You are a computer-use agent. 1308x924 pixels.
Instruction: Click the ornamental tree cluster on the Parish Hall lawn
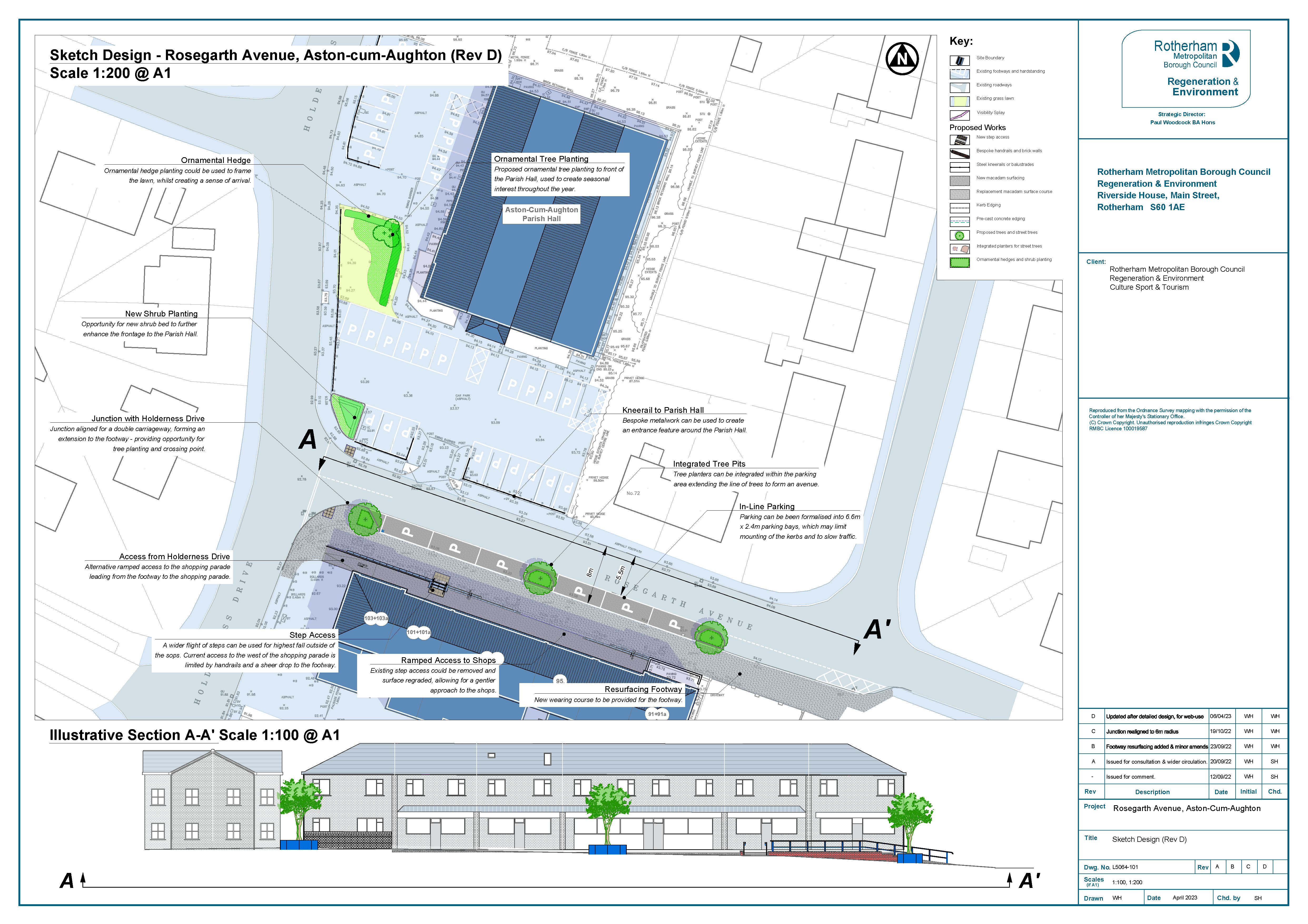pos(387,233)
